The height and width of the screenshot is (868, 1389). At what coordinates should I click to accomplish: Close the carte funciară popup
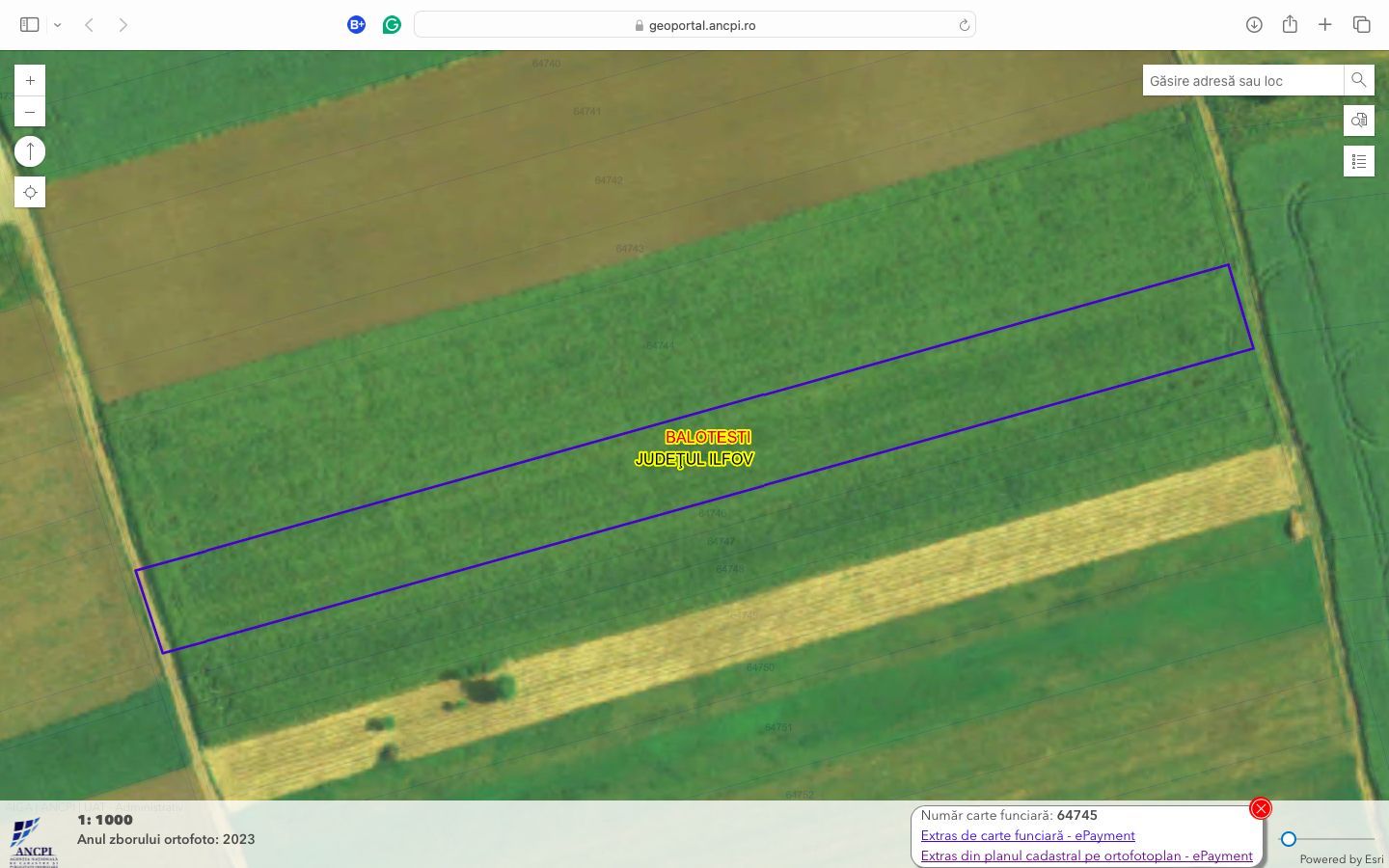pyautogui.click(x=1260, y=808)
